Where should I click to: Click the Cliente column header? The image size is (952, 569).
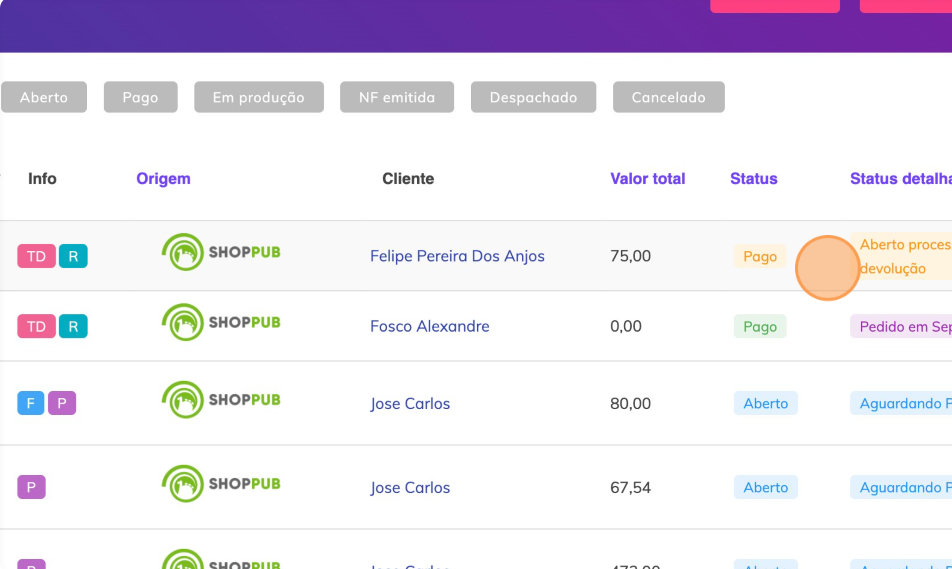click(x=408, y=179)
